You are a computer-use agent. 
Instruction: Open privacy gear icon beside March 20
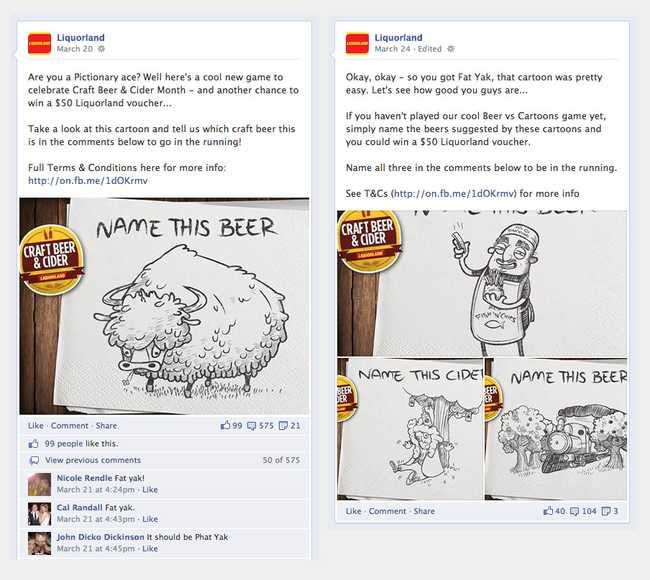coord(101,49)
